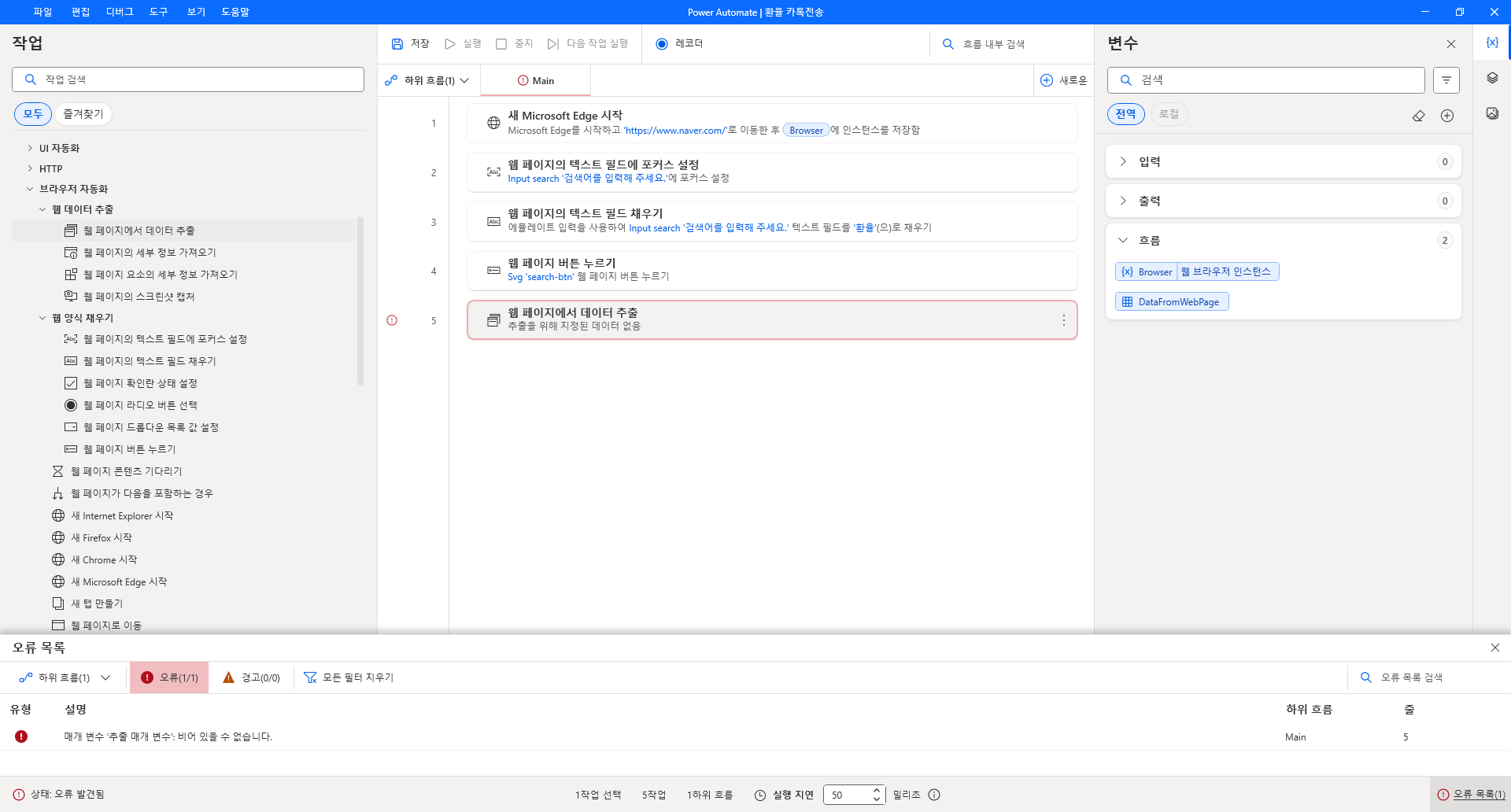Click 다음 작업 실행 step button

pyautogui.click(x=587, y=44)
